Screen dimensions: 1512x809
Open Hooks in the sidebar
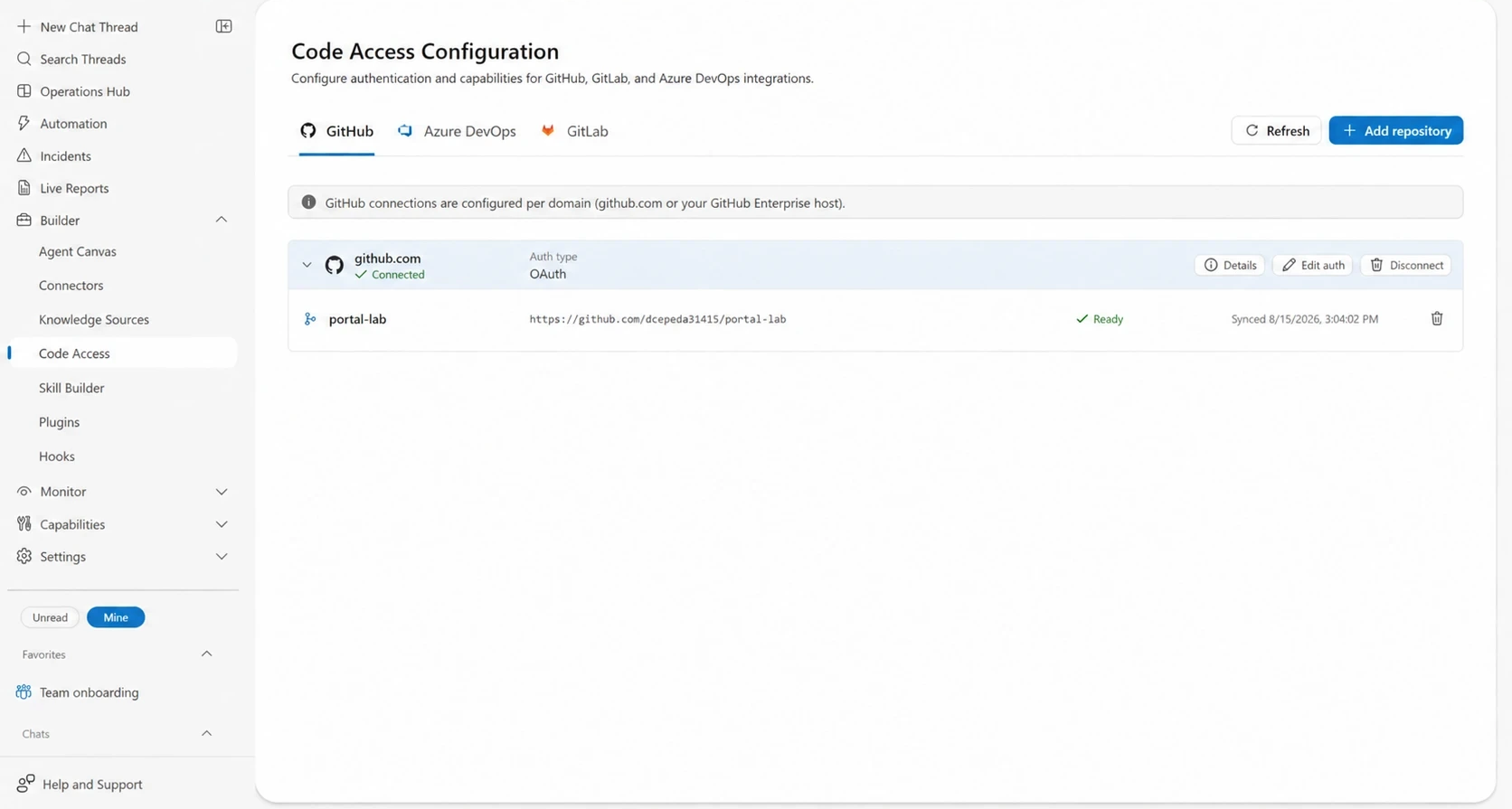click(57, 456)
